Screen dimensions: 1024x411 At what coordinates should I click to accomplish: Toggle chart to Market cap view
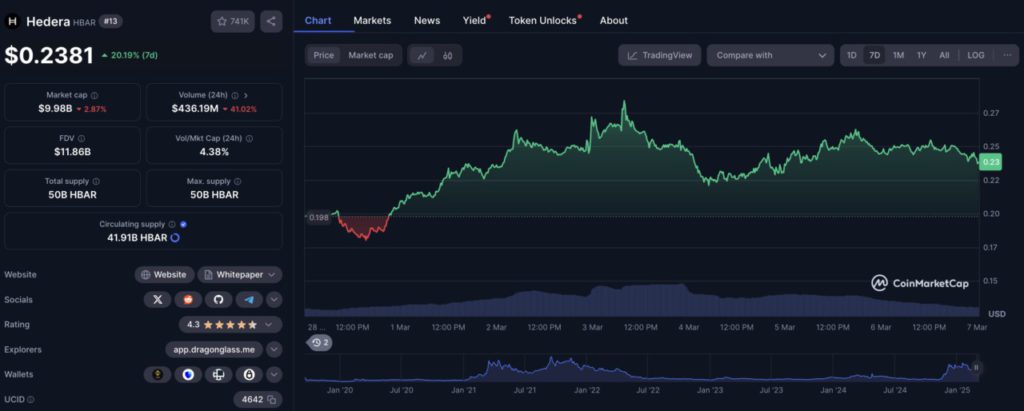pos(371,56)
